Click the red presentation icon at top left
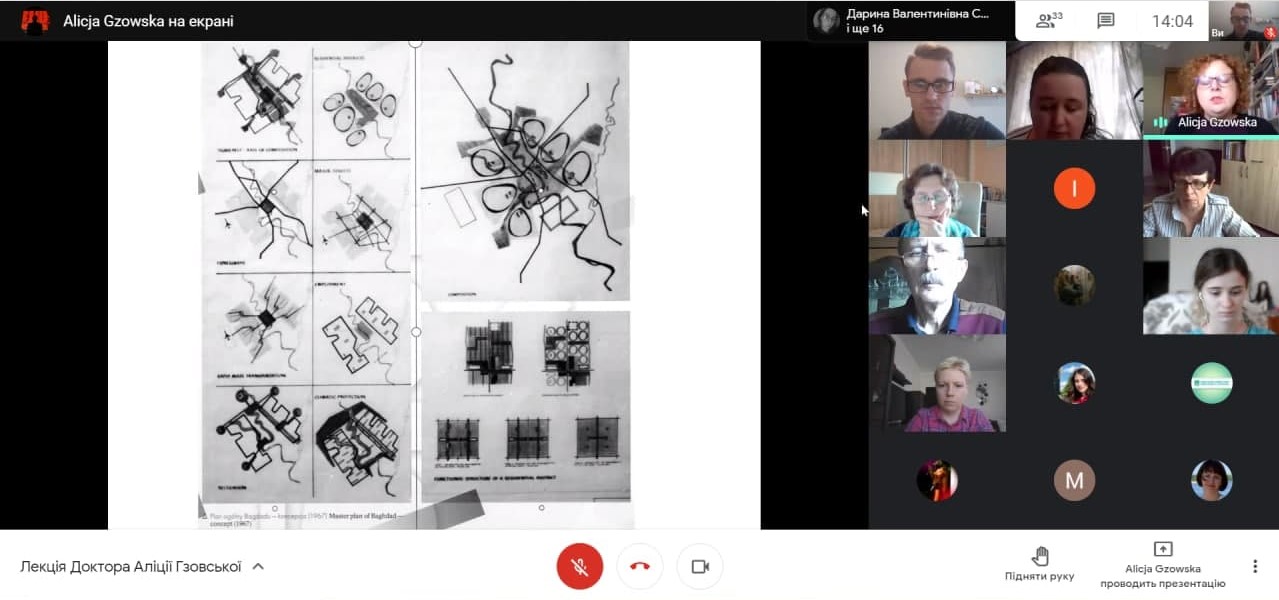Screen dimensions: 1279x600 click(x=35, y=21)
